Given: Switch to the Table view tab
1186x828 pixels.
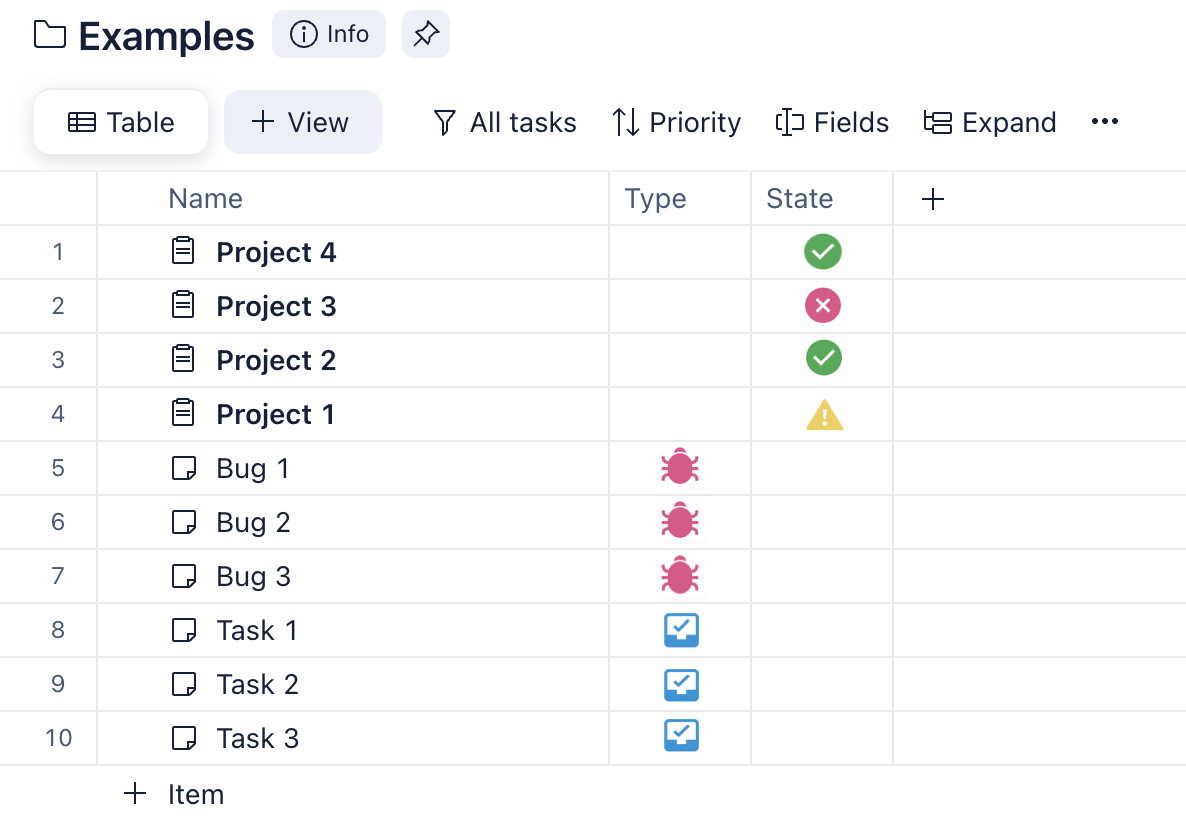Looking at the screenshot, I should coord(121,122).
